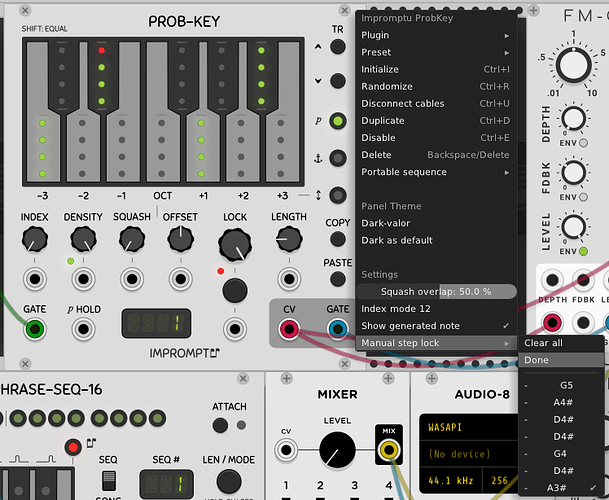
Task: Open the WASAPI audio driver selector
Action: (470, 427)
